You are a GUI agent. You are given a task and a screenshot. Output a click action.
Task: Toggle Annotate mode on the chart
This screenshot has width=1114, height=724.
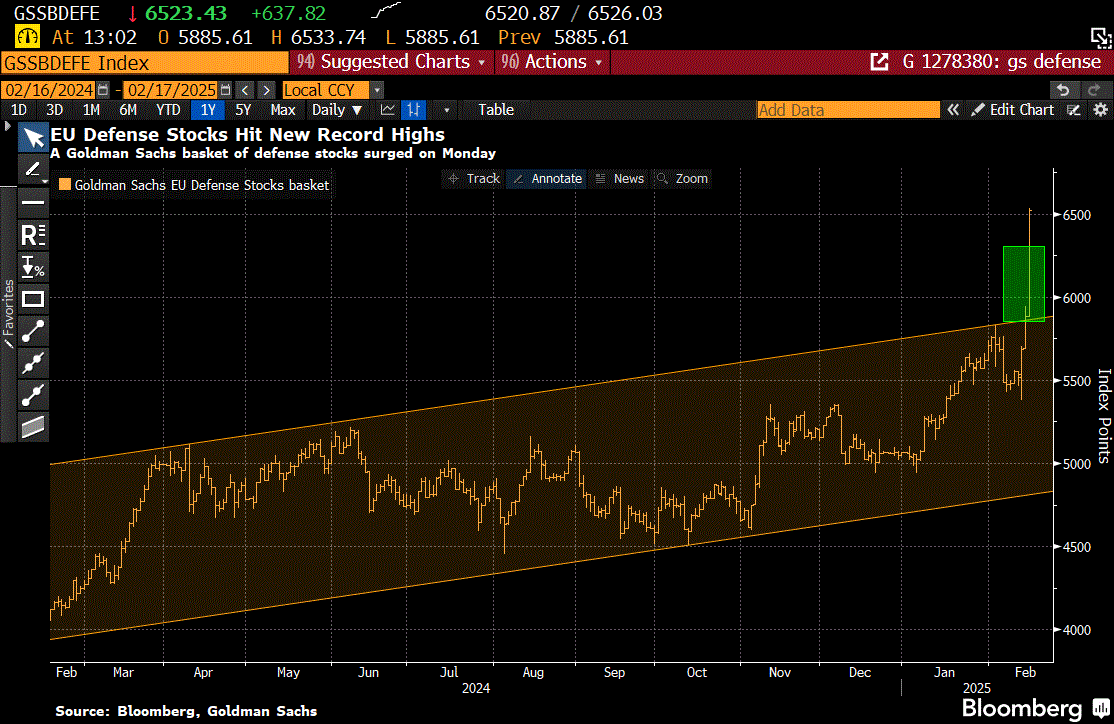pyautogui.click(x=548, y=178)
